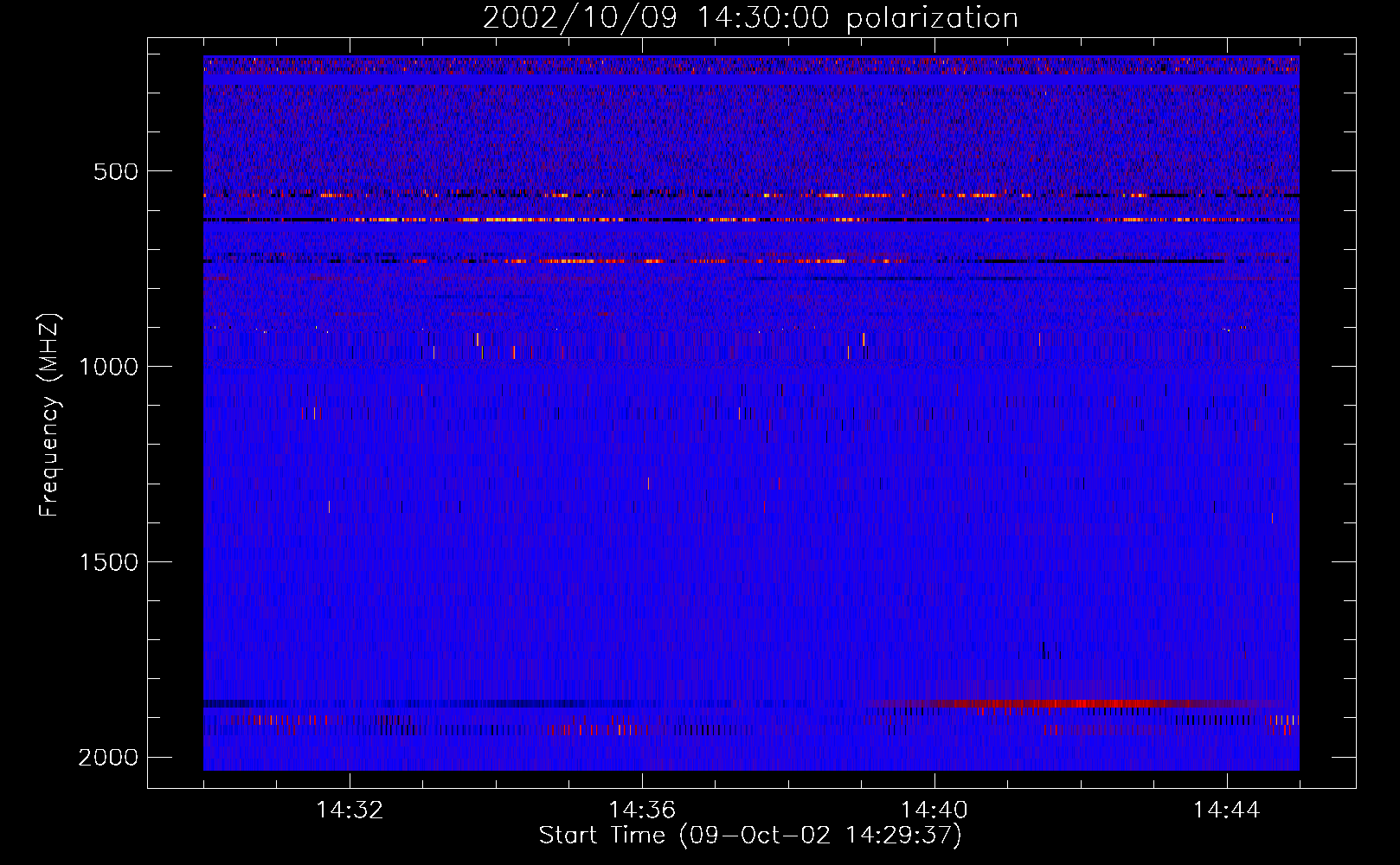Click the 14:40 time tick label

934,811
